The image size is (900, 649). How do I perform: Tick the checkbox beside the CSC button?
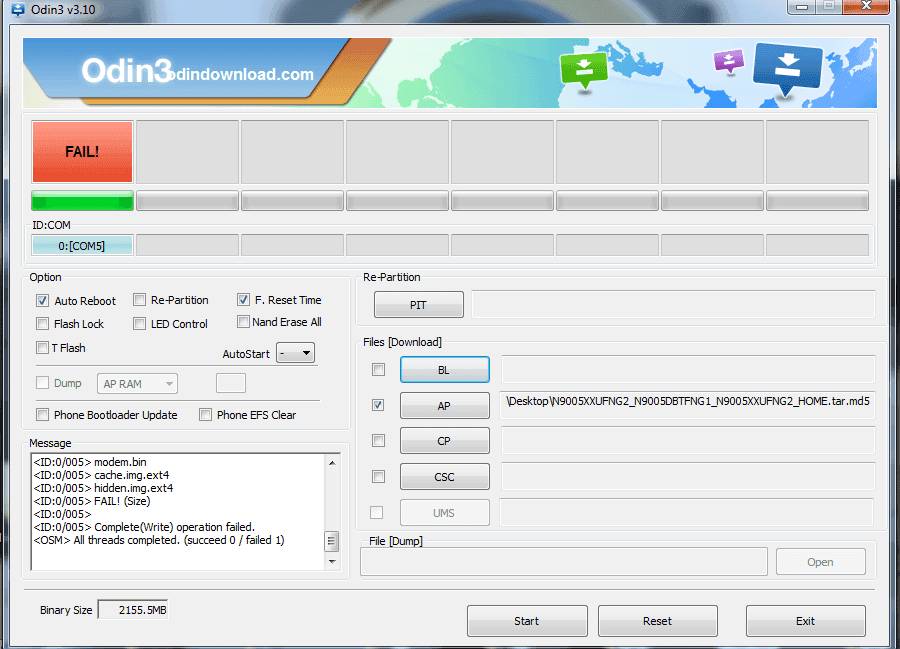tap(378, 476)
